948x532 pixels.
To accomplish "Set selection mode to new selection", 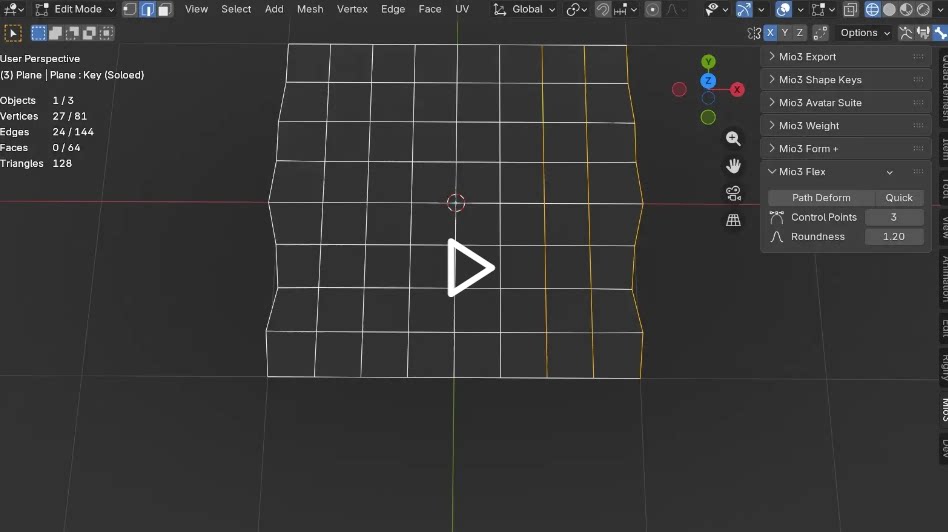I will click(38, 33).
